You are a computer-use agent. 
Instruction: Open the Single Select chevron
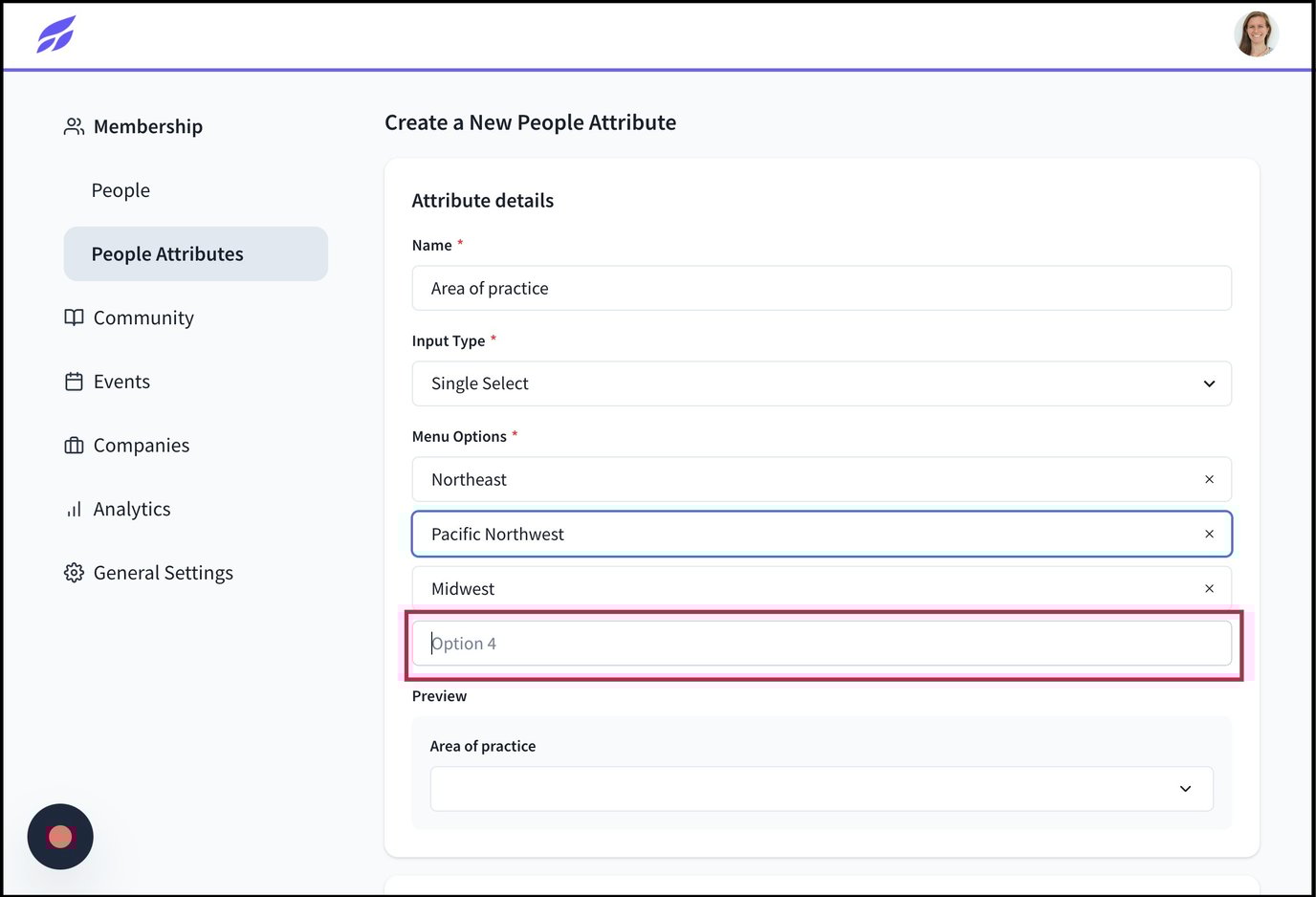pos(1209,383)
